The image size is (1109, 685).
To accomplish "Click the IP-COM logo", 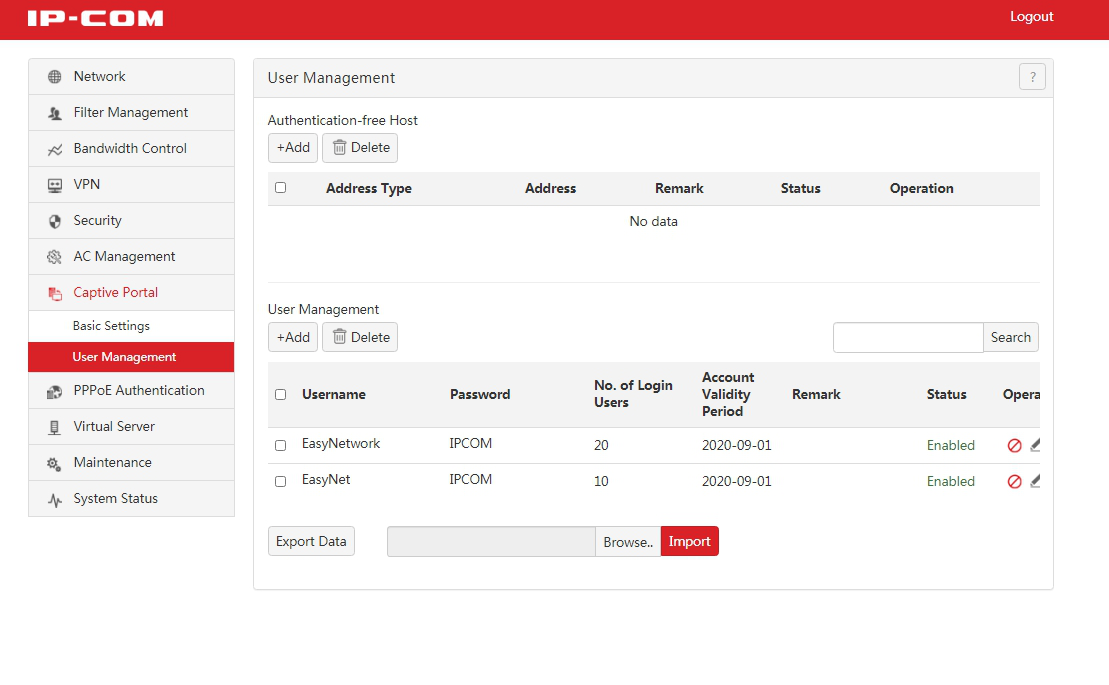I will coord(95,18).
